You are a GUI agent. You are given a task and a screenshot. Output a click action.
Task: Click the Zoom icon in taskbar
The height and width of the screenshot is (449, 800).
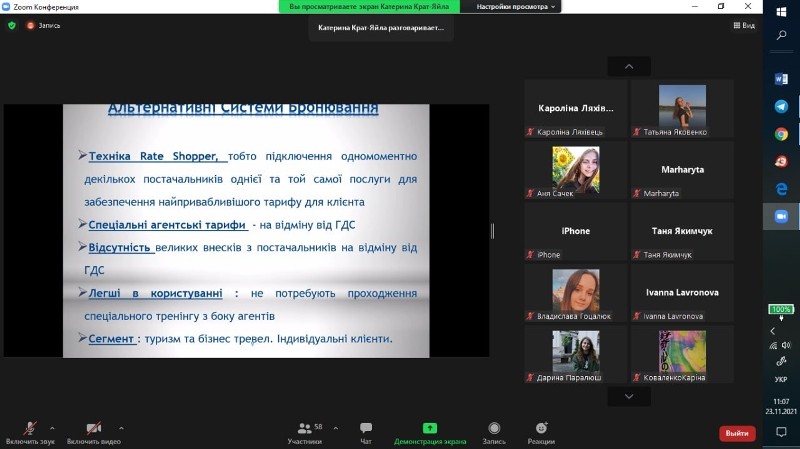coord(781,217)
